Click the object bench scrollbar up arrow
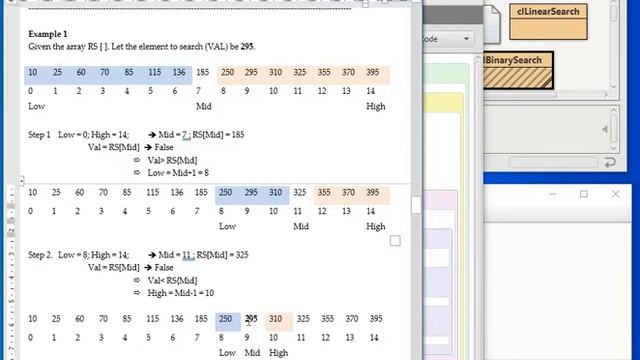The height and width of the screenshot is (360, 640). (x=613, y=110)
